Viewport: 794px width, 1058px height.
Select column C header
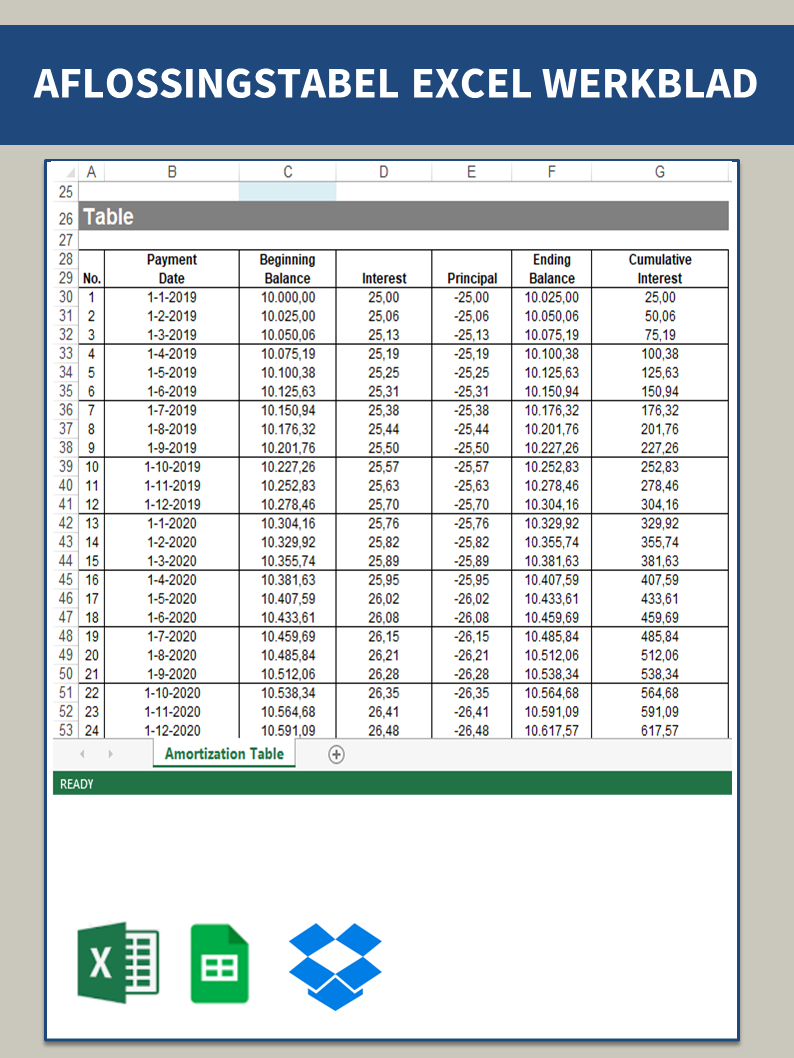point(287,172)
